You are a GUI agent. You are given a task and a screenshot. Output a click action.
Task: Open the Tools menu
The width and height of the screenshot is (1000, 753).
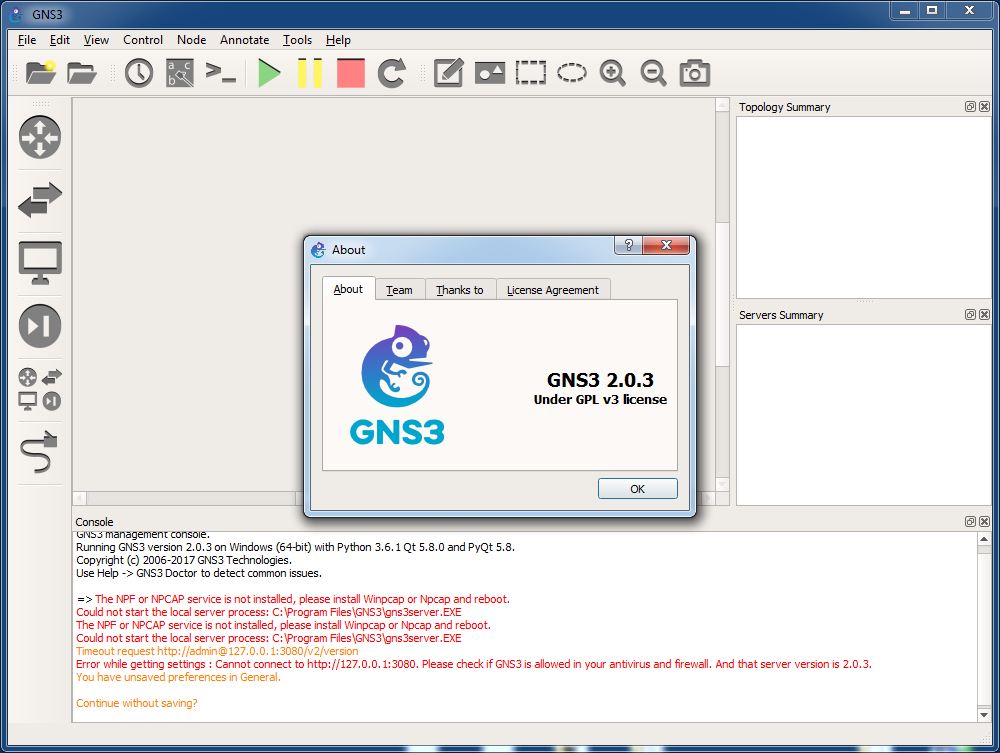click(297, 40)
